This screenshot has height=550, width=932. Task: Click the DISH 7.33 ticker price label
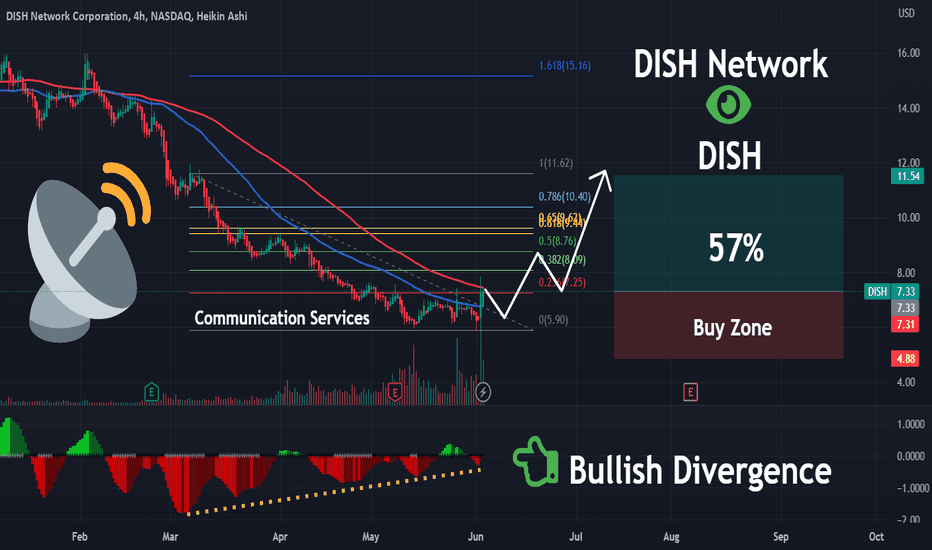[893, 291]
